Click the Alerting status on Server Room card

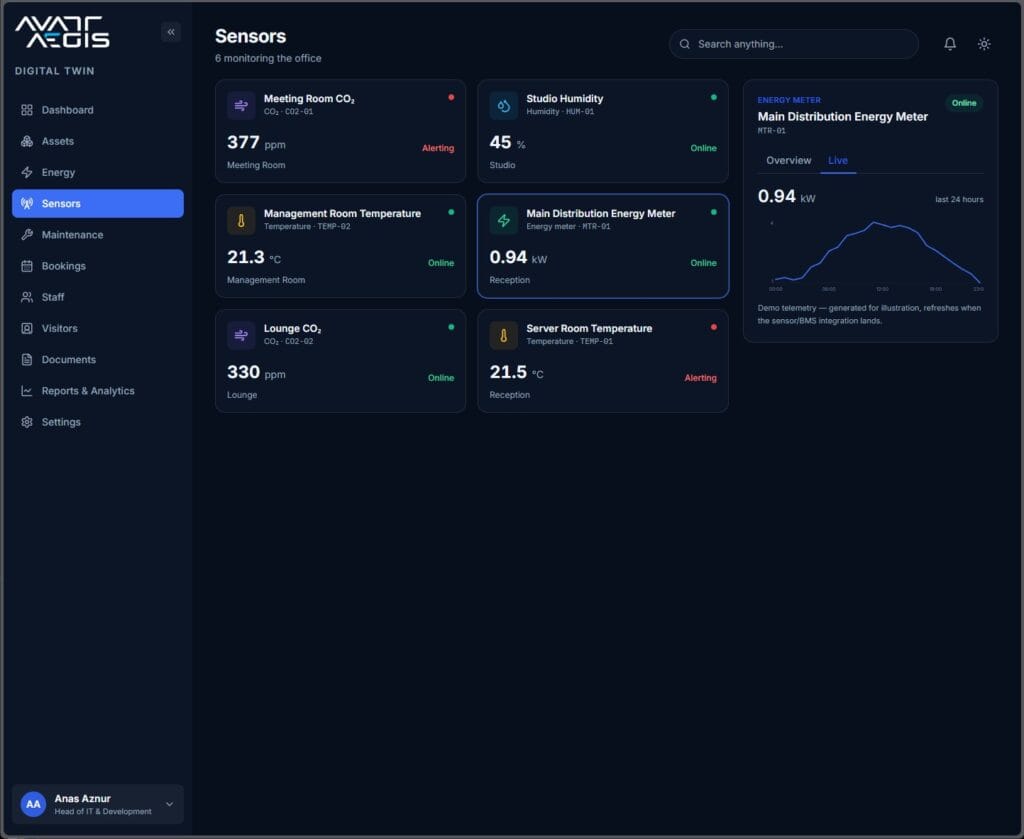pyautogui.click(x=700, y=378)
